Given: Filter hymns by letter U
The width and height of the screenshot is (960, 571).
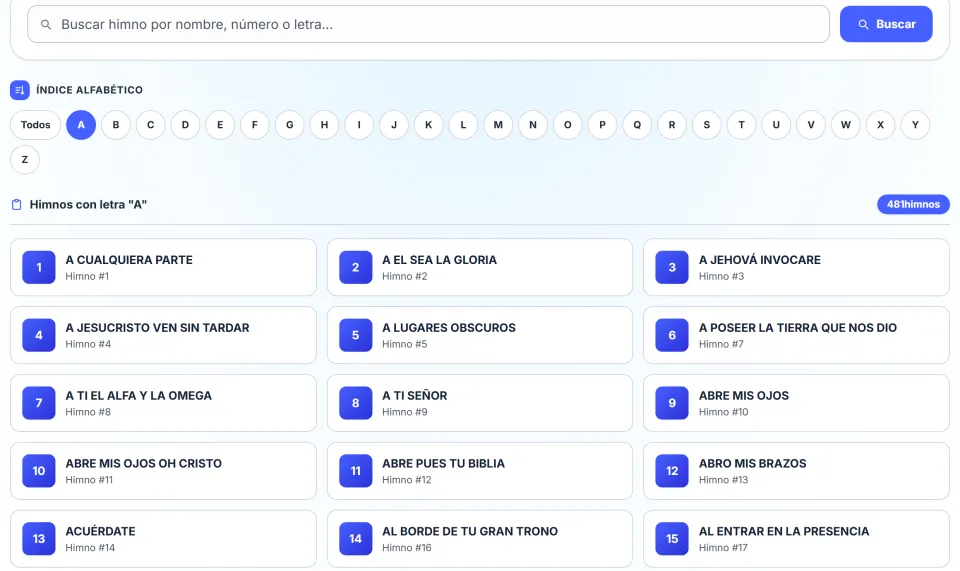Looking at the screenshot, I should pyautogui.click(x=776, y=125).
